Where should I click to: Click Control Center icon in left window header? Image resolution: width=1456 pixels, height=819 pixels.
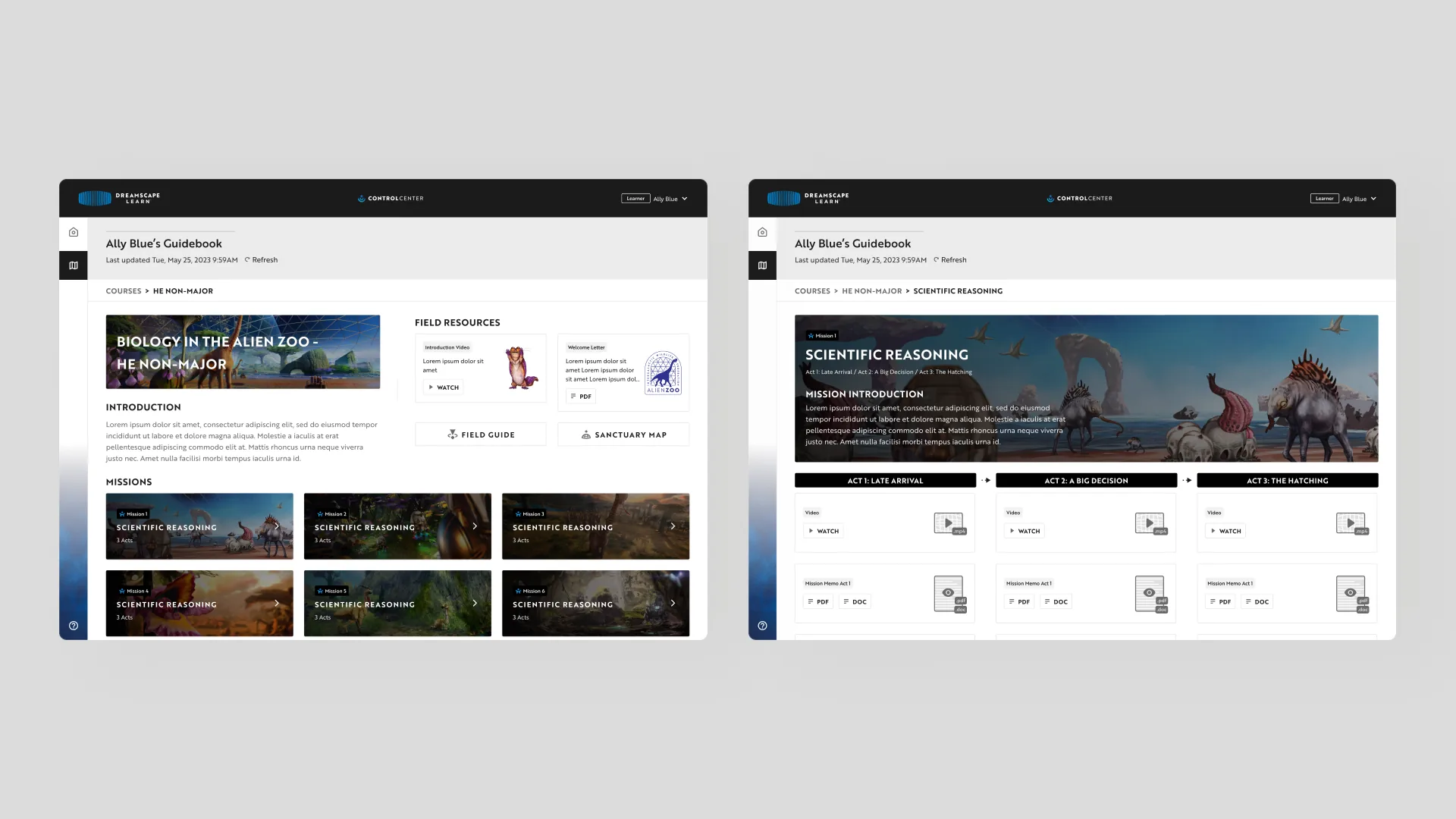[x=361, y=199]
